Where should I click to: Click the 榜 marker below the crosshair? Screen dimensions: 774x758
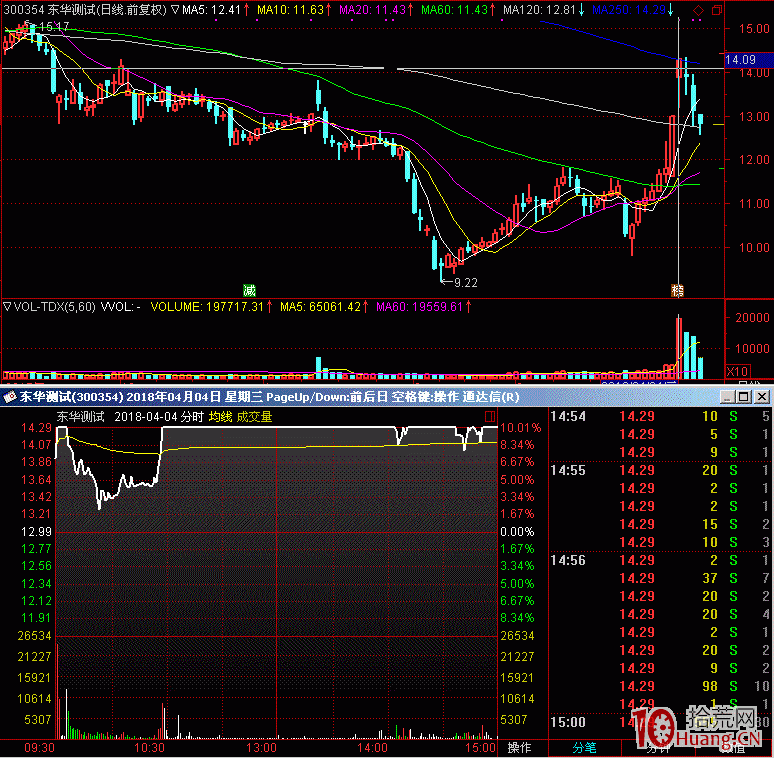(677, 290)
